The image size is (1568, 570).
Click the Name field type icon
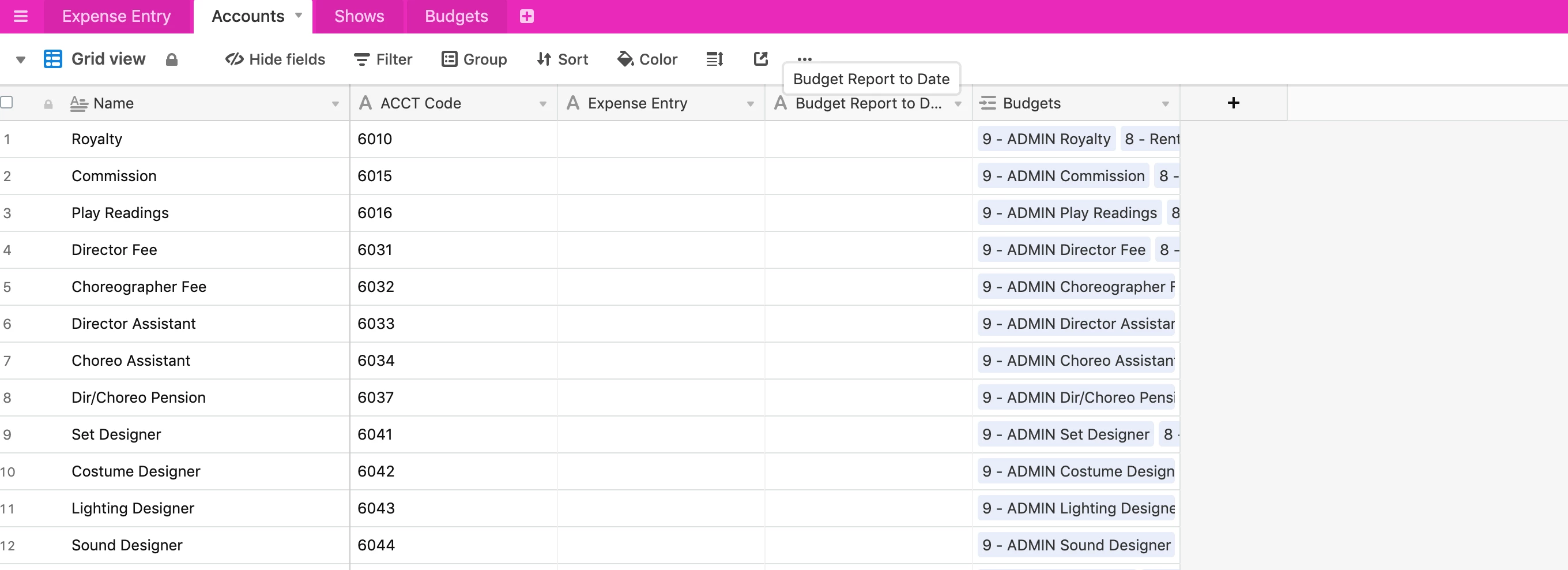coord(78,103)
